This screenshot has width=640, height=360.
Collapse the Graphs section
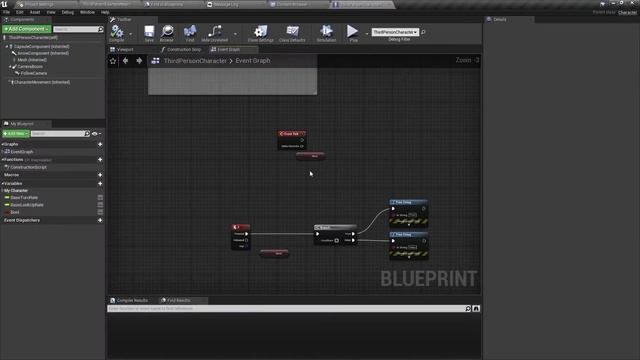(2, 144)
